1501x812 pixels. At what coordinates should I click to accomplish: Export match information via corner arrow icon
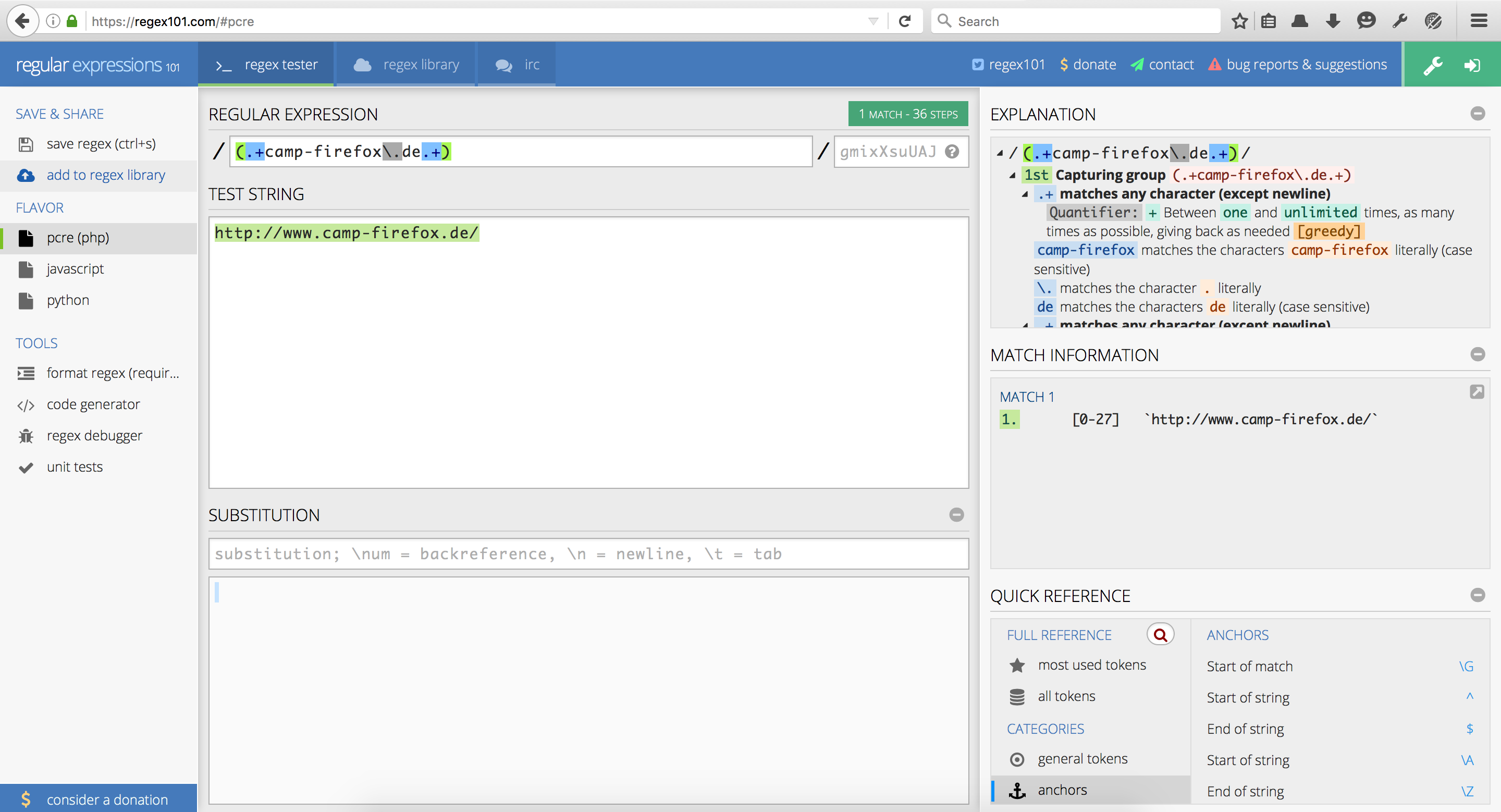[x=1477, y=391]
